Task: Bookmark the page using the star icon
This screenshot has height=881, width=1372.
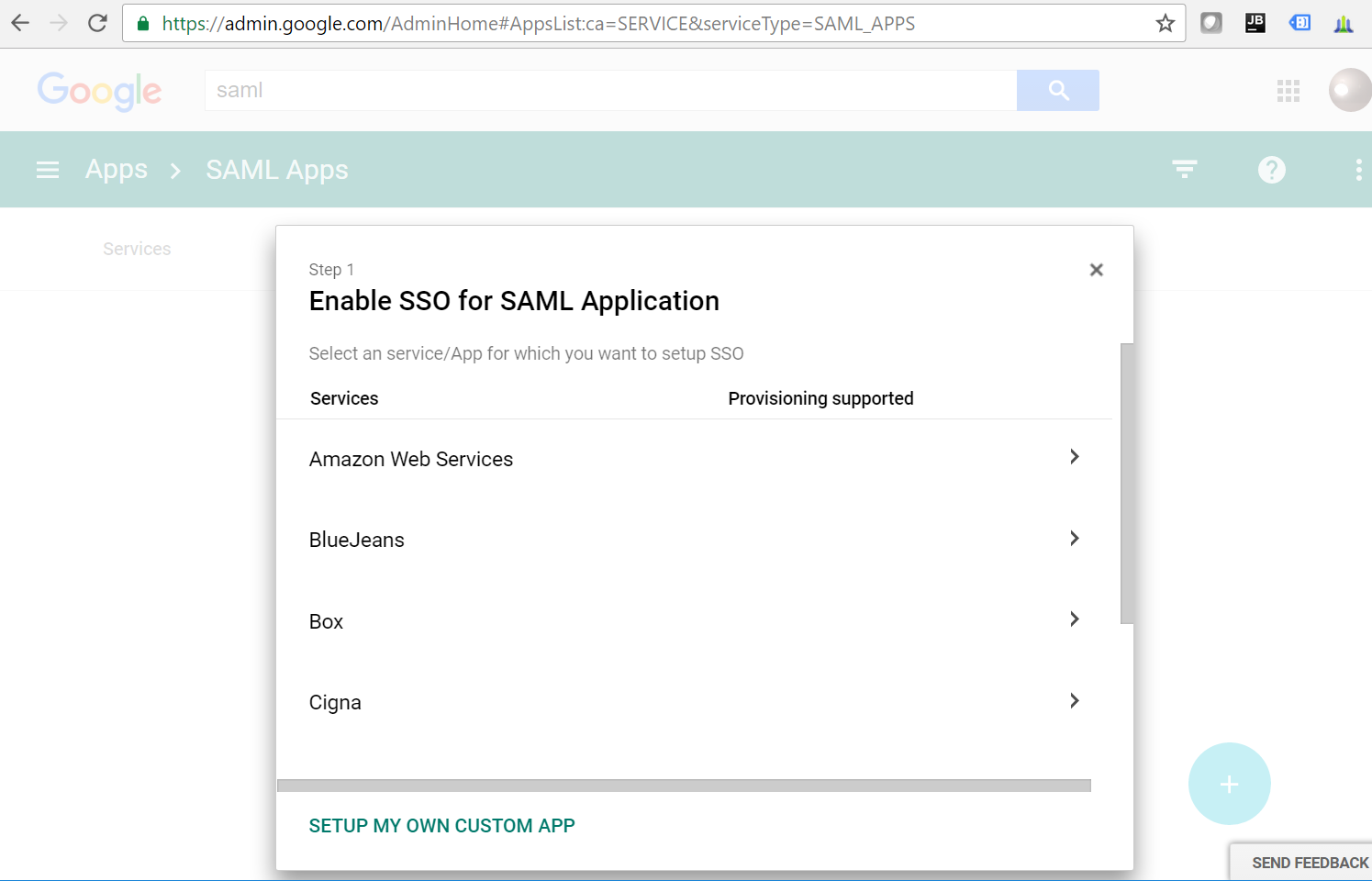Action: pyautogui.click(x=1165, y=22)
